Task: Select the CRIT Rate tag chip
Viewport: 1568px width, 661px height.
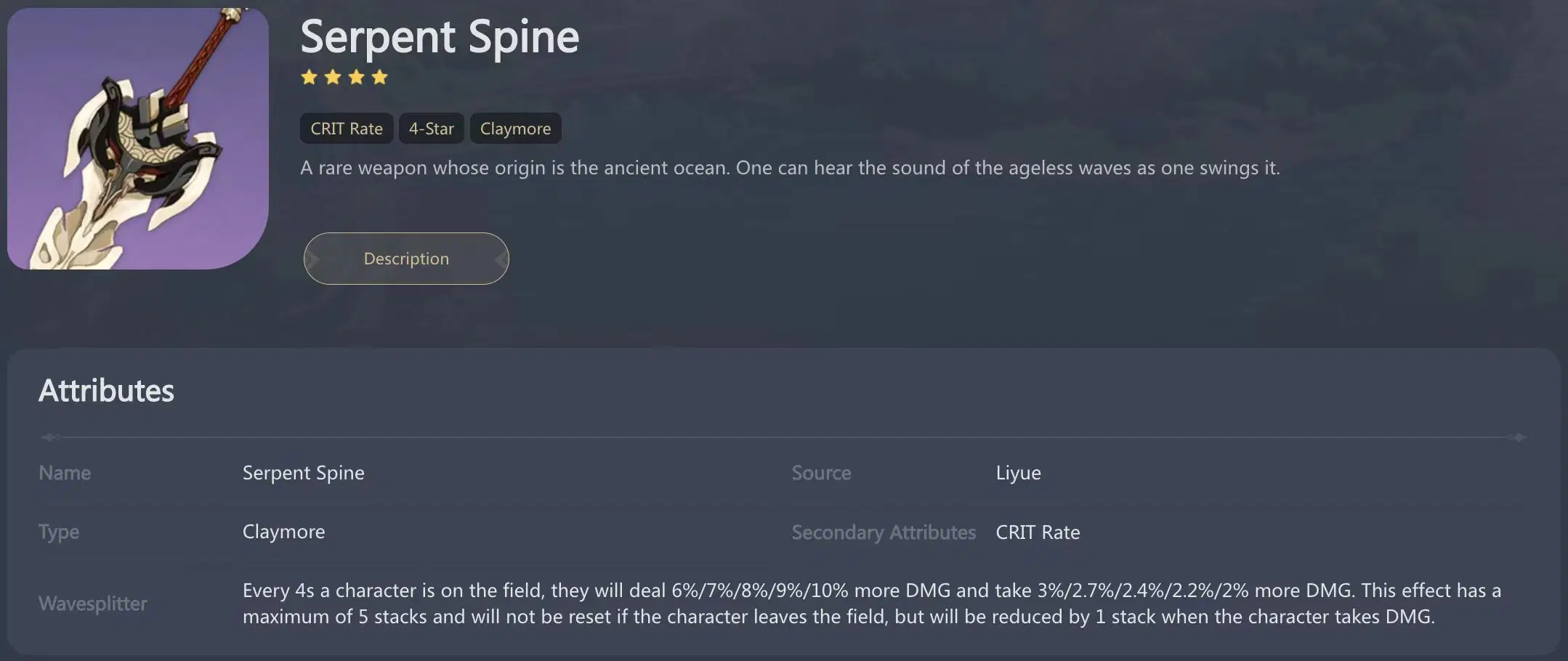Action: point(347,129)
